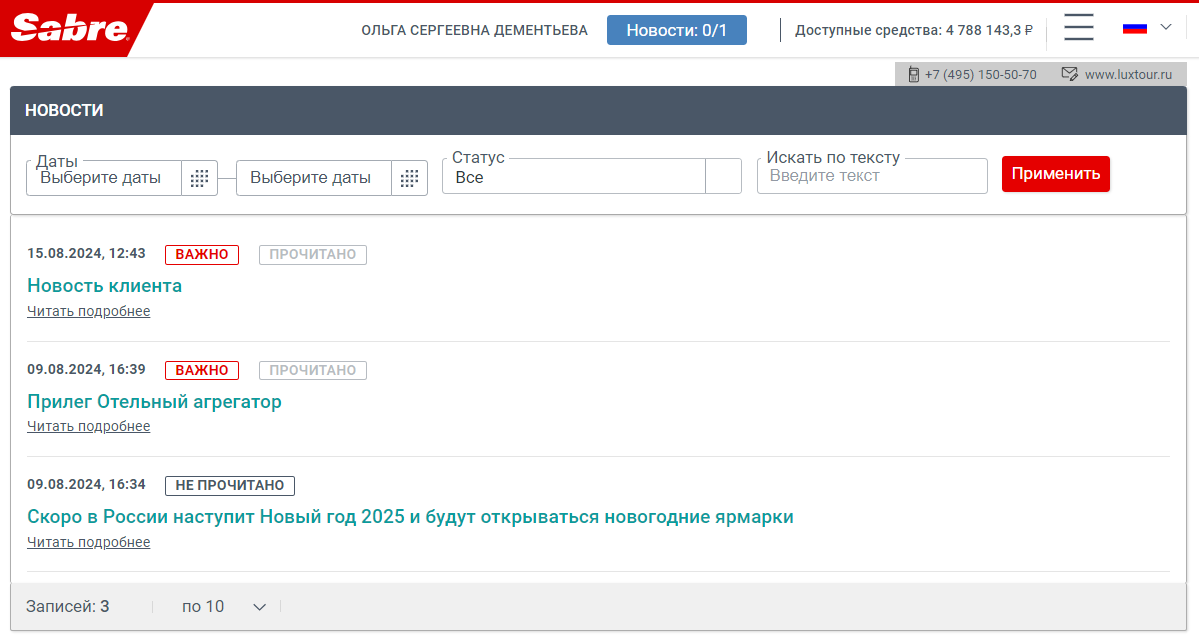Click the Russian flag language icon
This screenshot has height=644, width=1199.
(x=1134, y=28)
